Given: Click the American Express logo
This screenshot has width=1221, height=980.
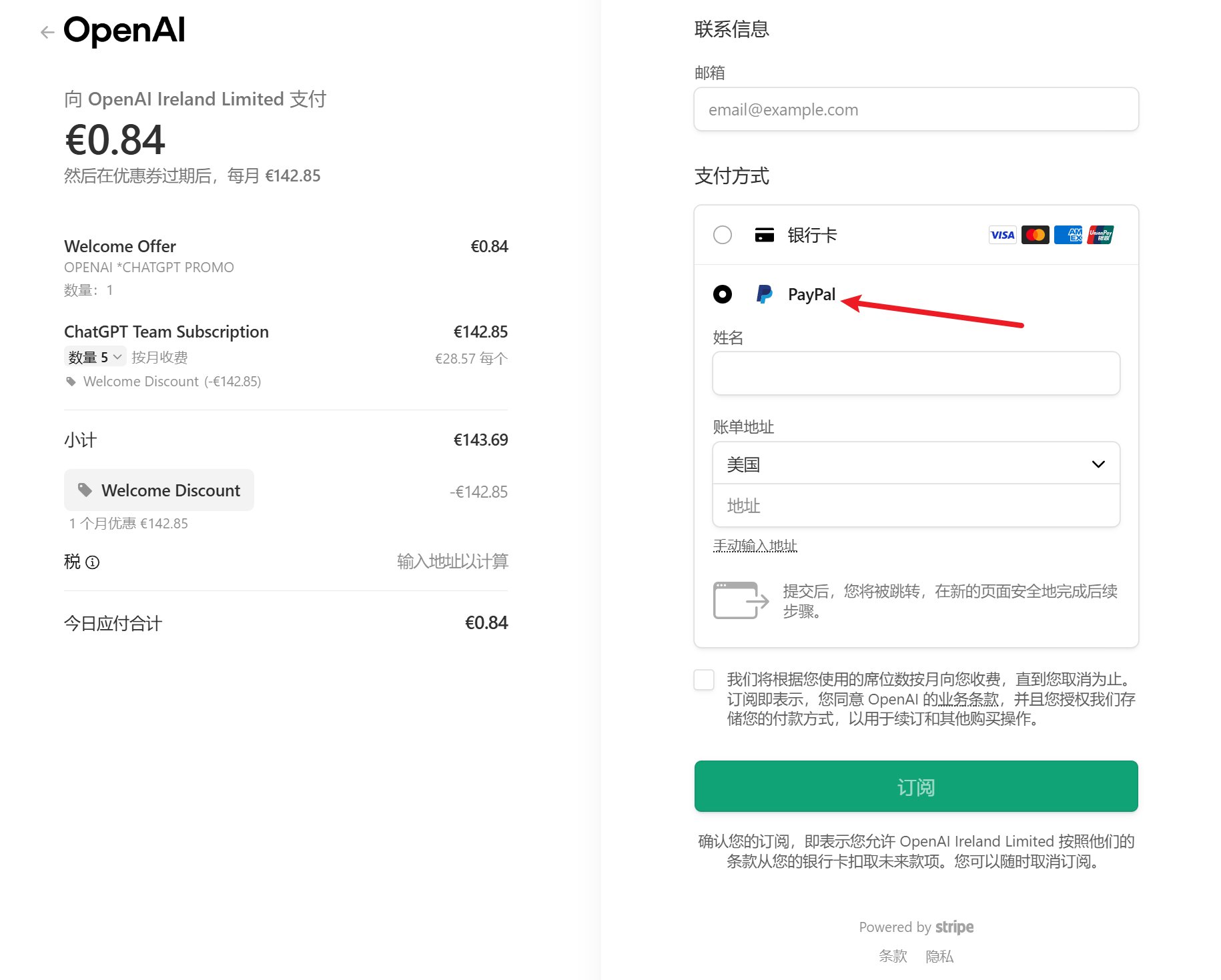Looking at the screenshot, I should pyautogui.click(x=1068, y=235).
